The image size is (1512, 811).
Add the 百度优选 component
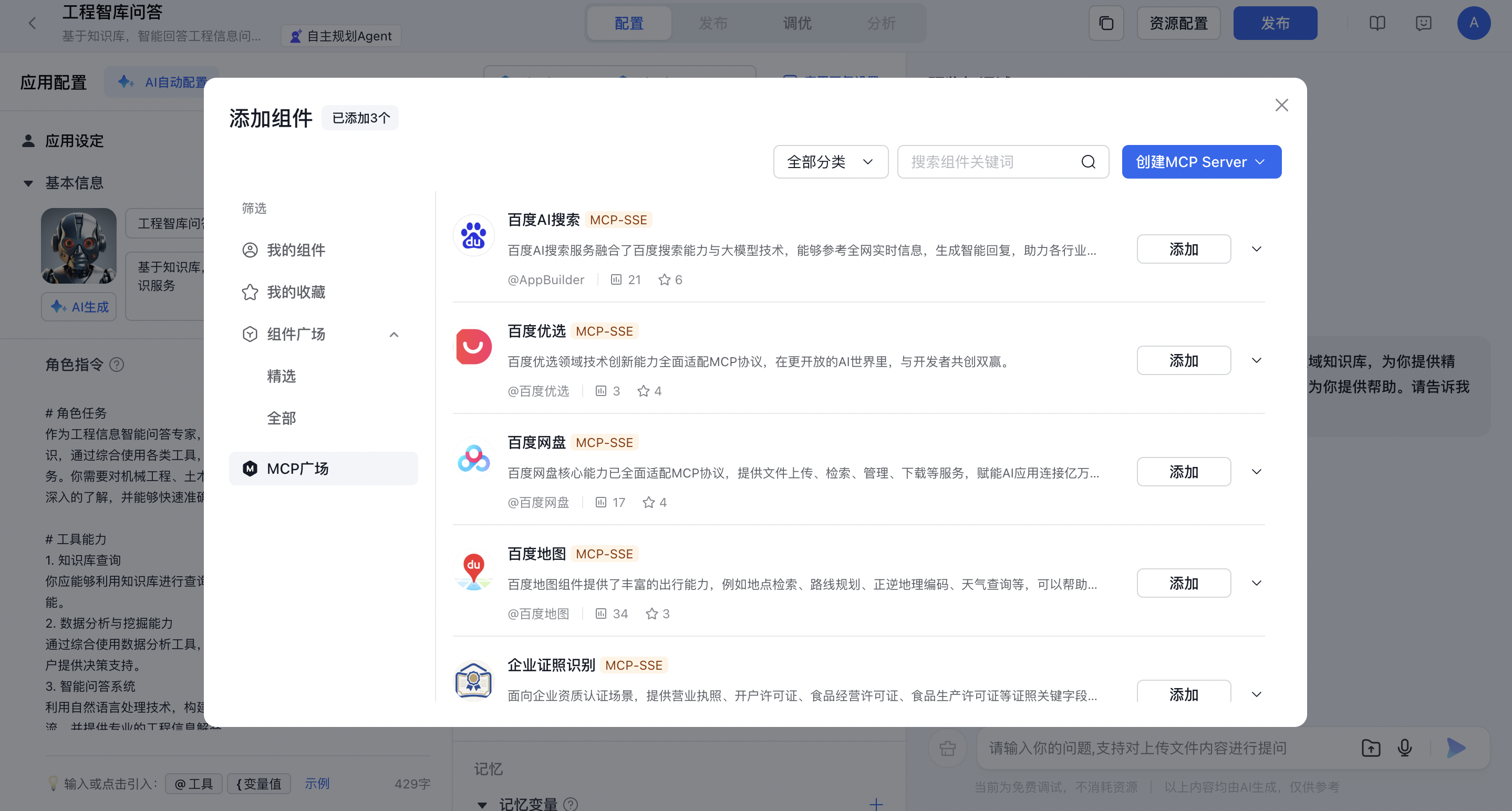[1183, 360]
